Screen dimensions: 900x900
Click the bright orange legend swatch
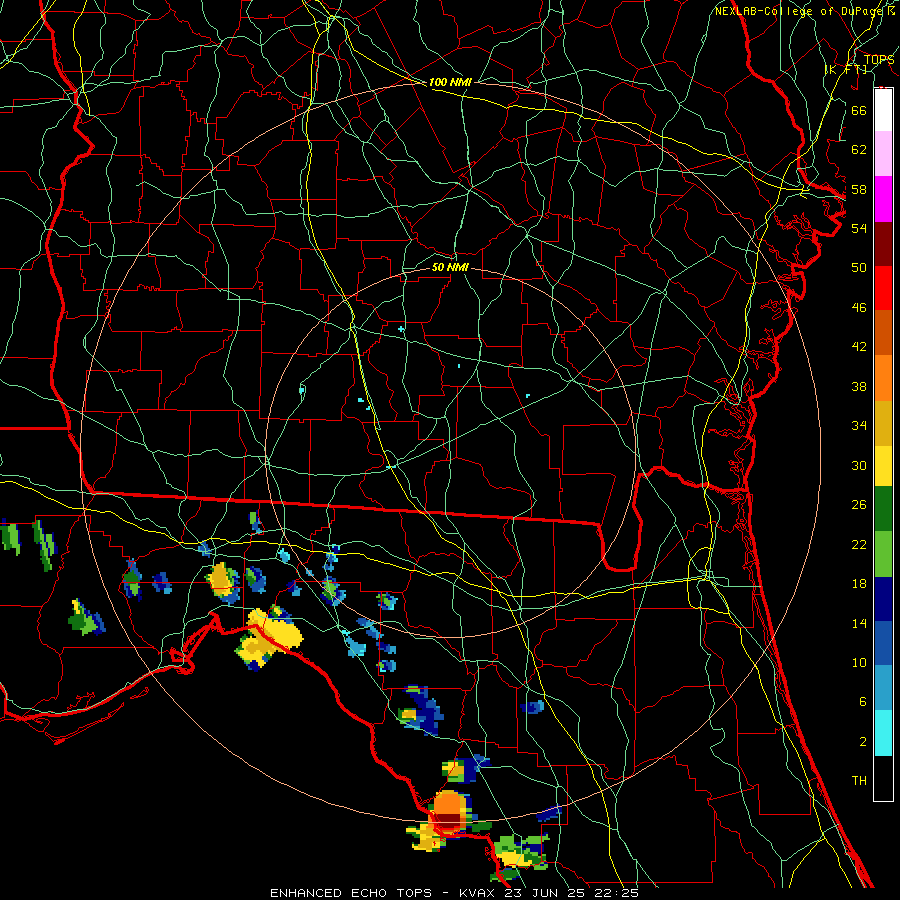coord(883,378)
